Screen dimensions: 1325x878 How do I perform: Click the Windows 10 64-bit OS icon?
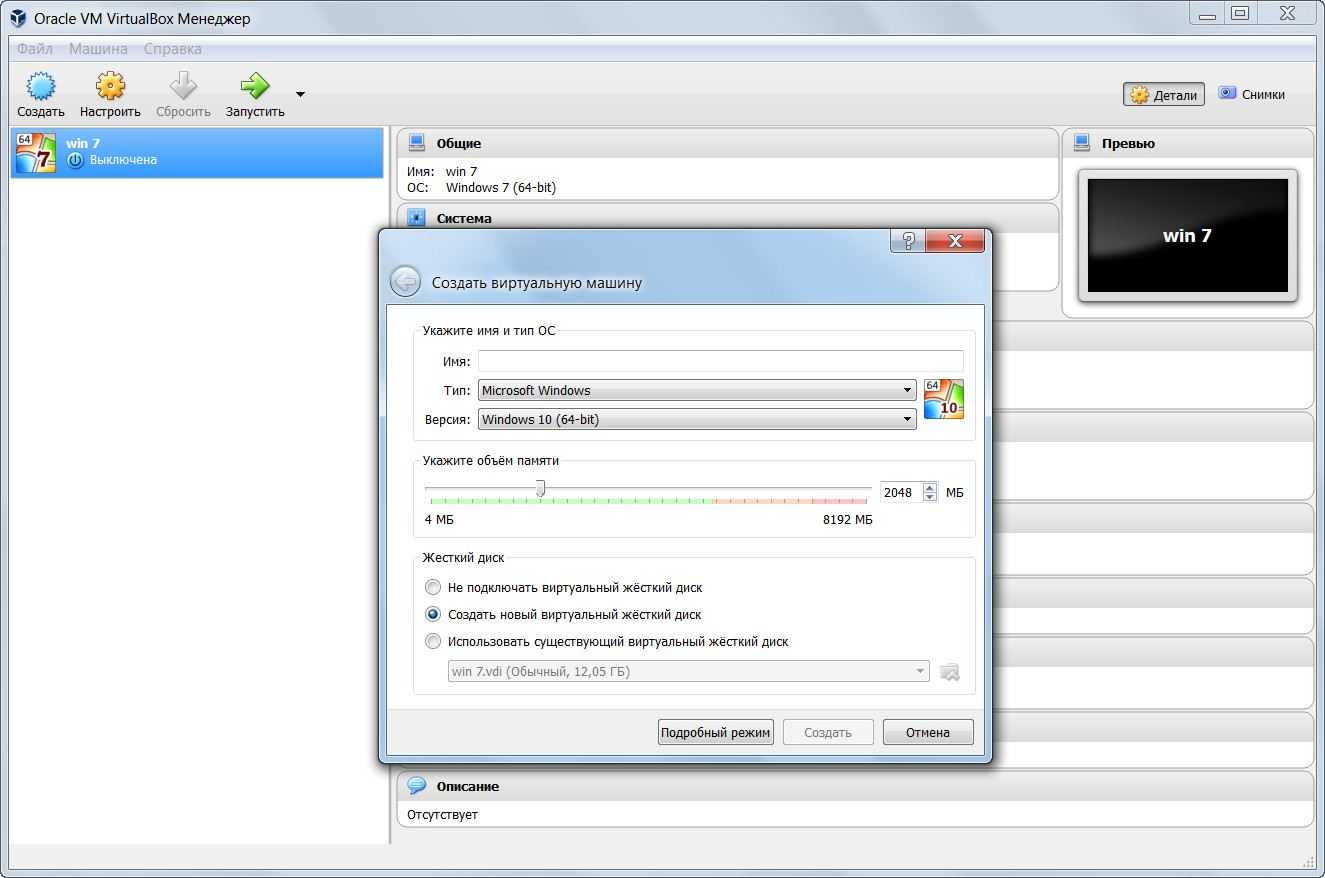(944, 398)
